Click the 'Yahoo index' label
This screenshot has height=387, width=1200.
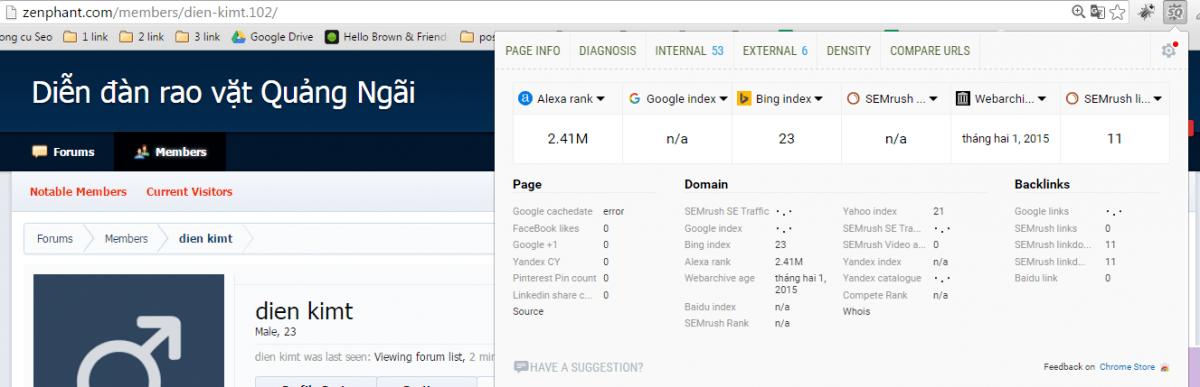pyautogui.click(x=870, y=211)
